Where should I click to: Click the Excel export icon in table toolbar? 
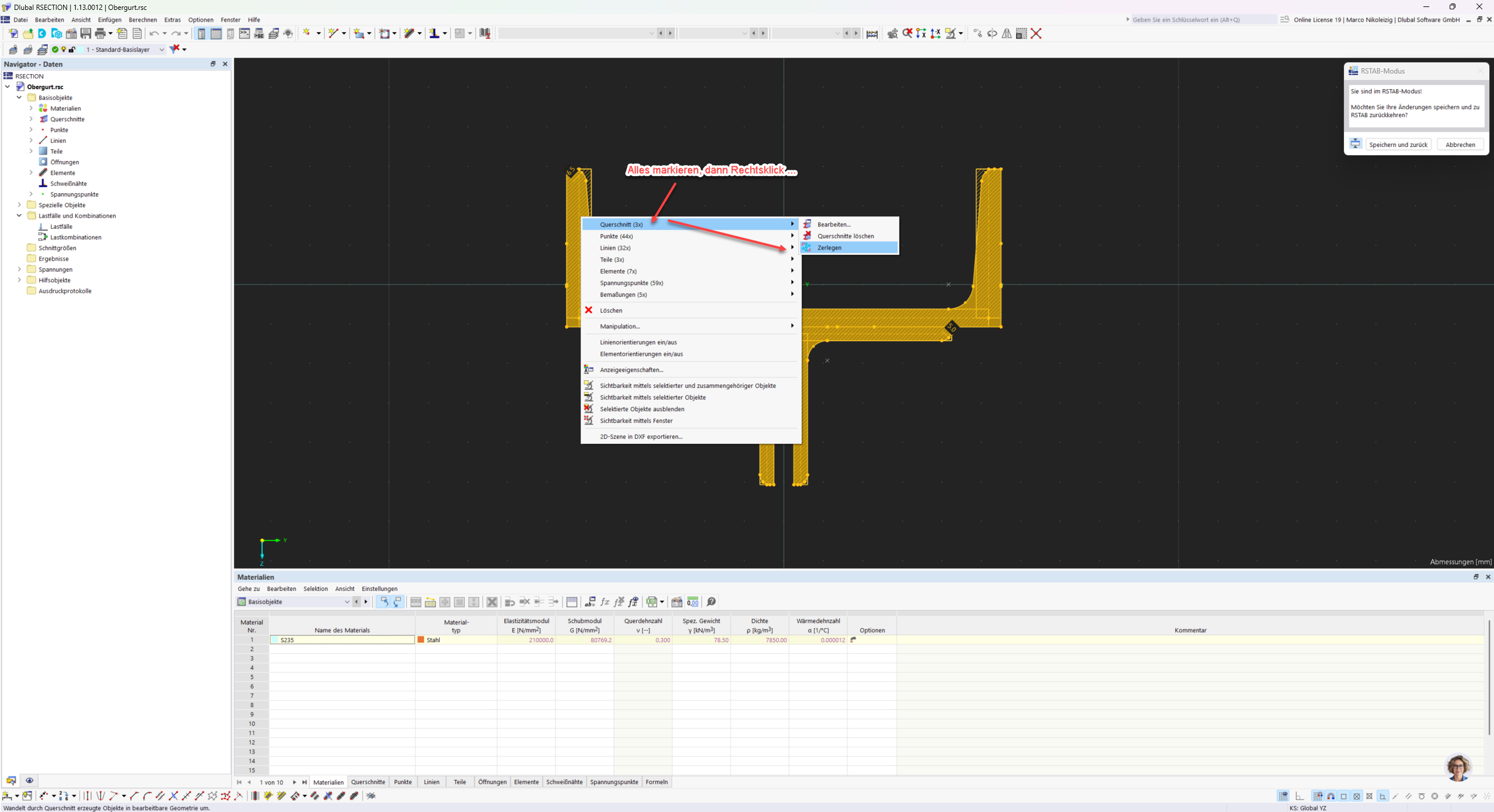pyautogui.click(x=652, y=601)
